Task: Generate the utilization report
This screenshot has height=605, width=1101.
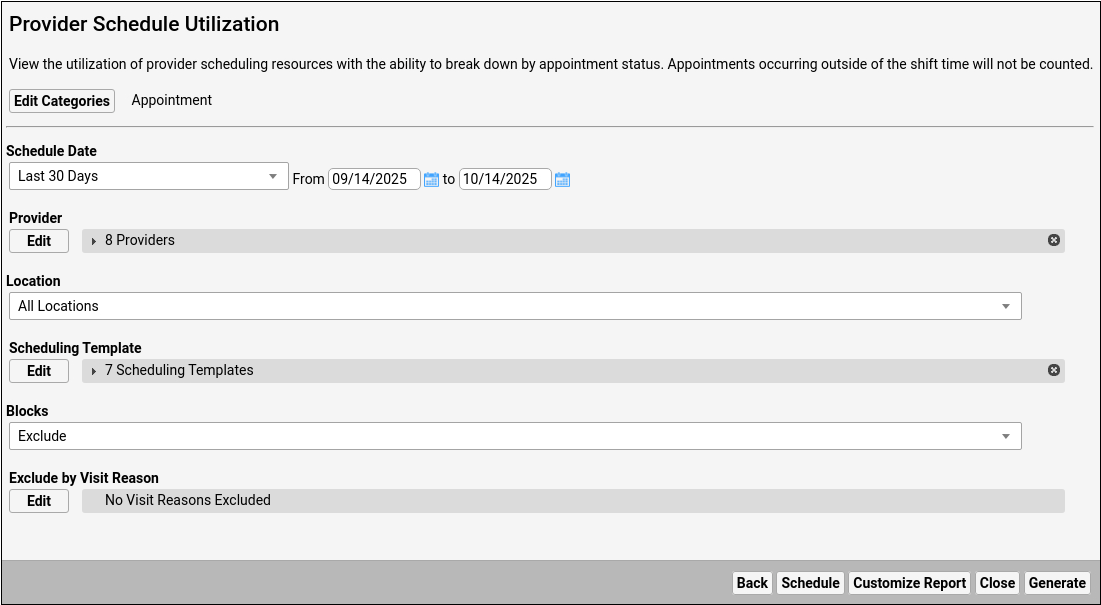Action: coord(1057,583)
